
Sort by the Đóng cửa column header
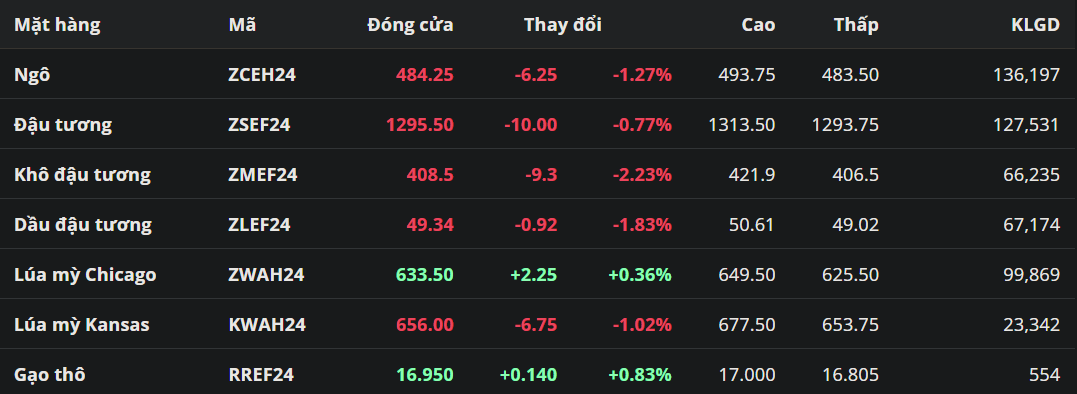[410, 25]
